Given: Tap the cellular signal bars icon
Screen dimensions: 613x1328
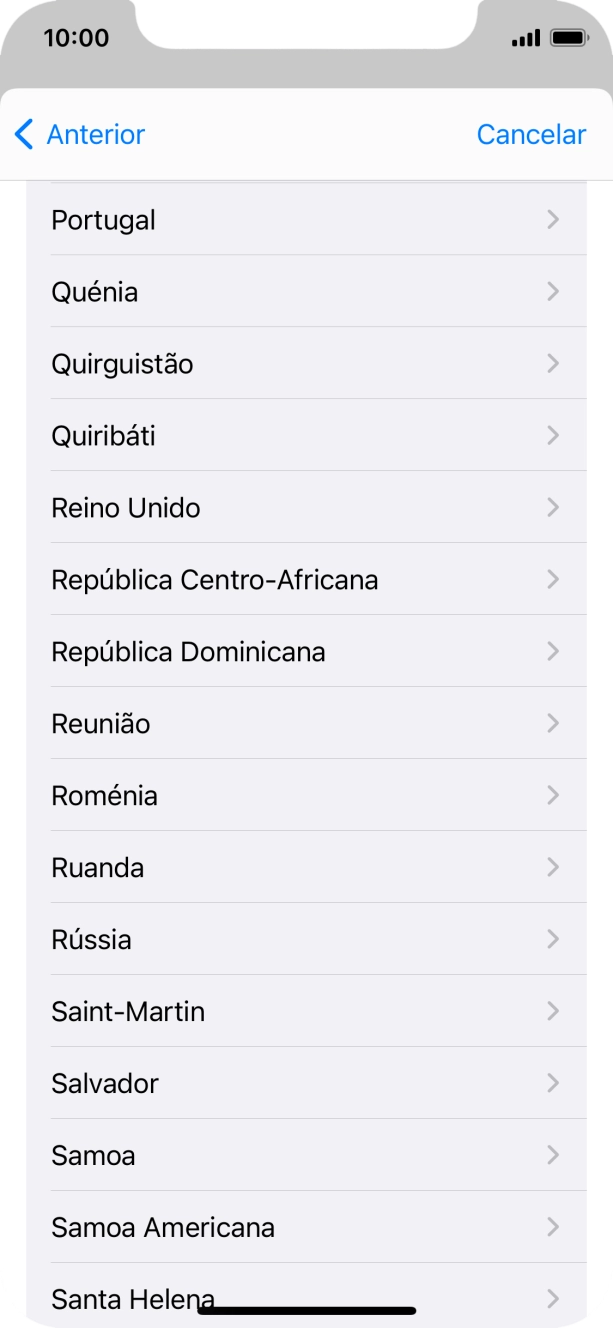Looking at the screenshot, I should tap(525, 39).
